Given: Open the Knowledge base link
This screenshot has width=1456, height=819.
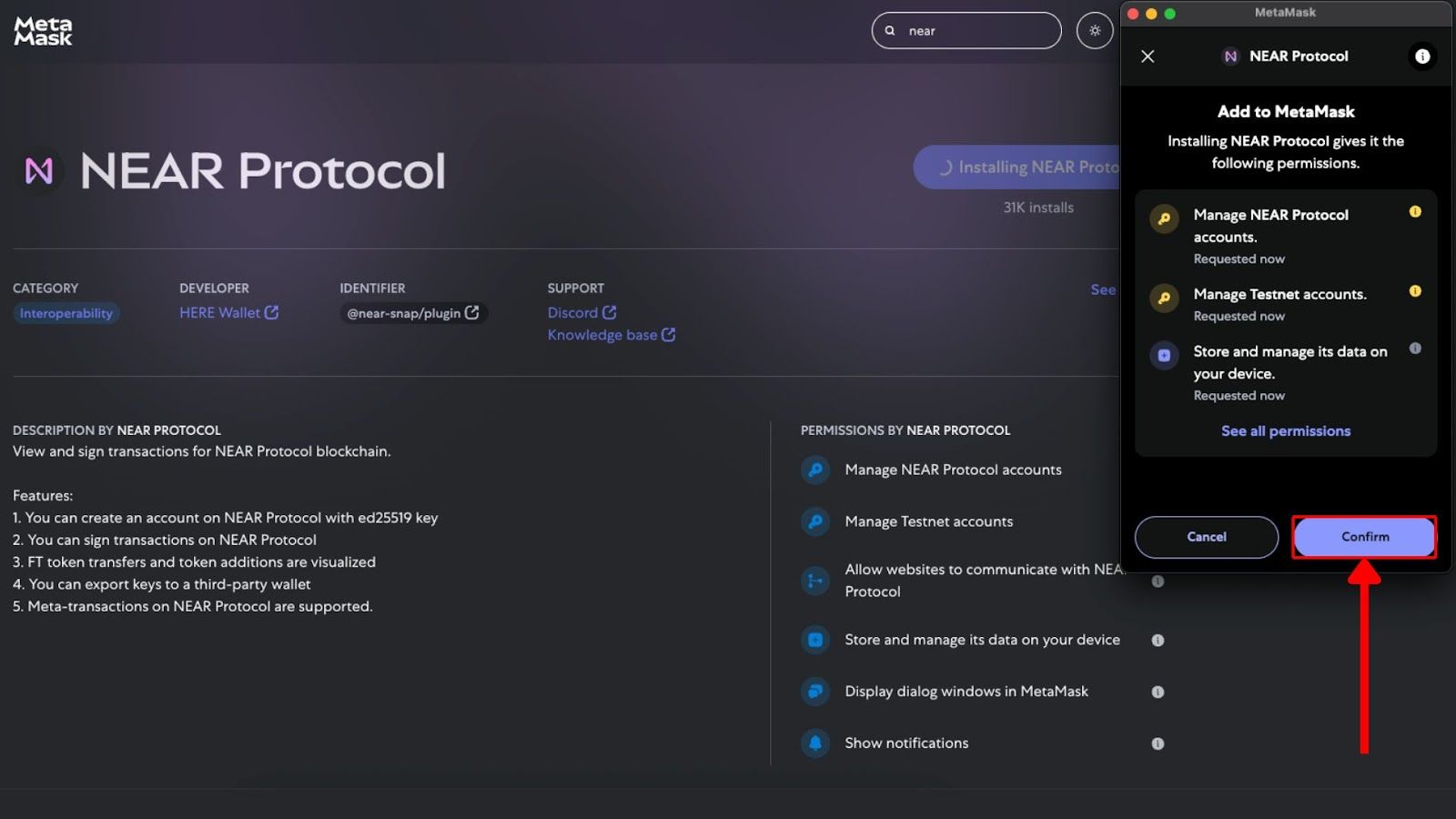Looking at the screenshot, I should coord(602,335).
